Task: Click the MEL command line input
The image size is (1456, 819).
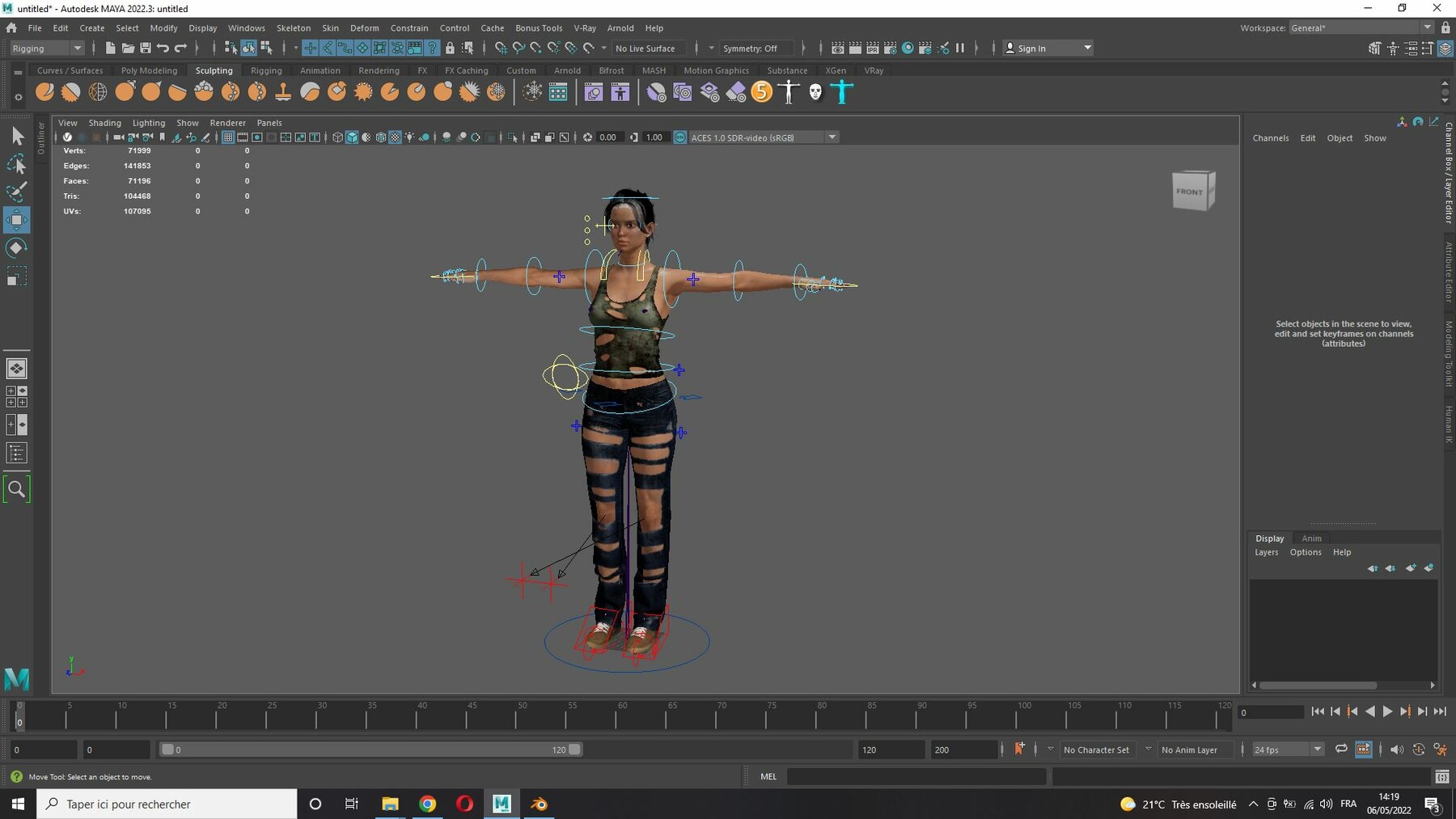Action: [916, 777]
